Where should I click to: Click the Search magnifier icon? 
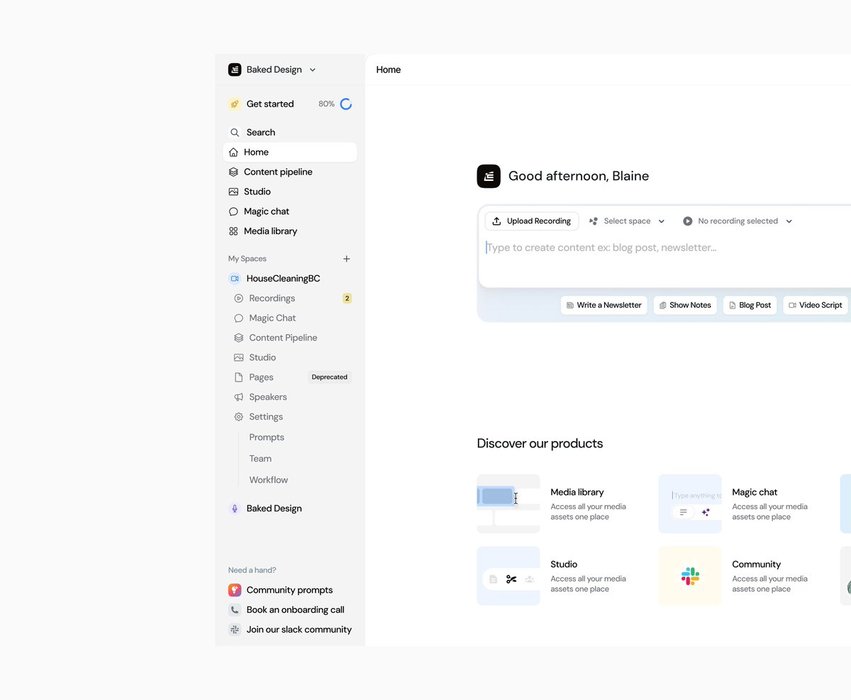(234, 132)
